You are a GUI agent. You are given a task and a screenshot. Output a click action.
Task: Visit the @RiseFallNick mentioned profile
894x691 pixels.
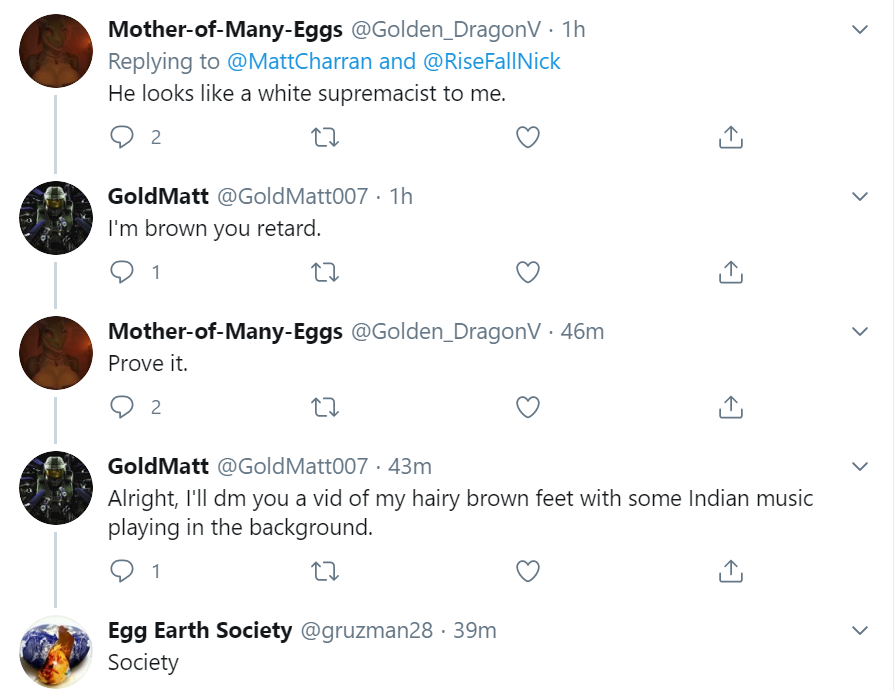click(492, 61)
